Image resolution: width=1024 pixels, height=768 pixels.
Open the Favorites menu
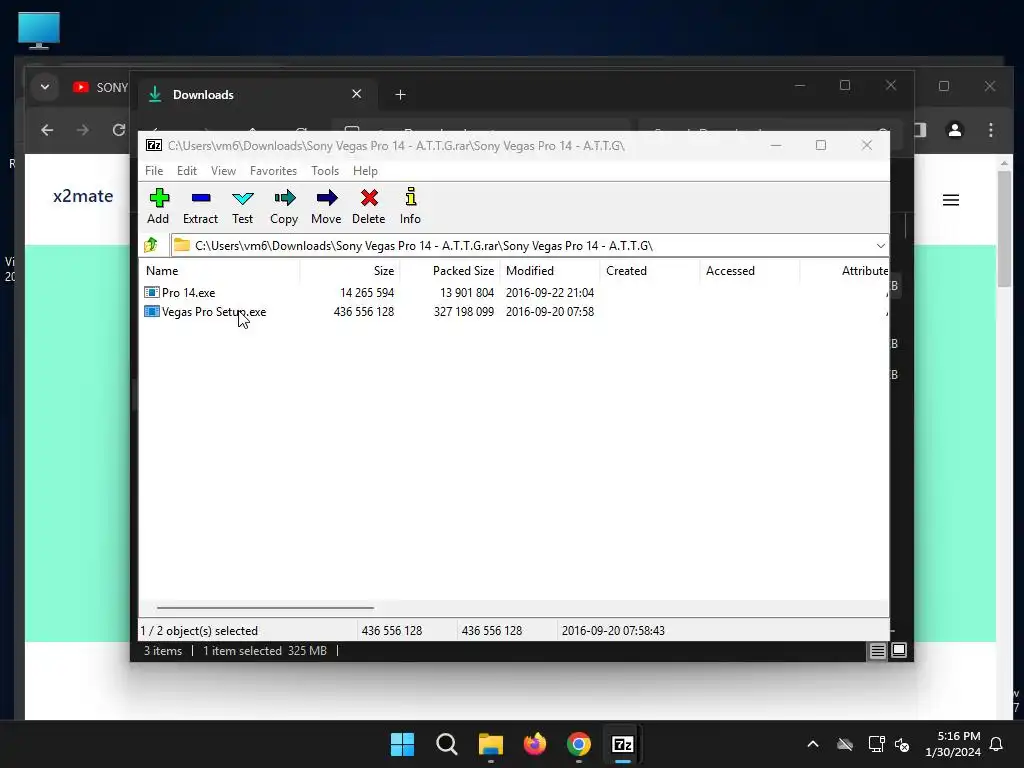click(274, 170)
